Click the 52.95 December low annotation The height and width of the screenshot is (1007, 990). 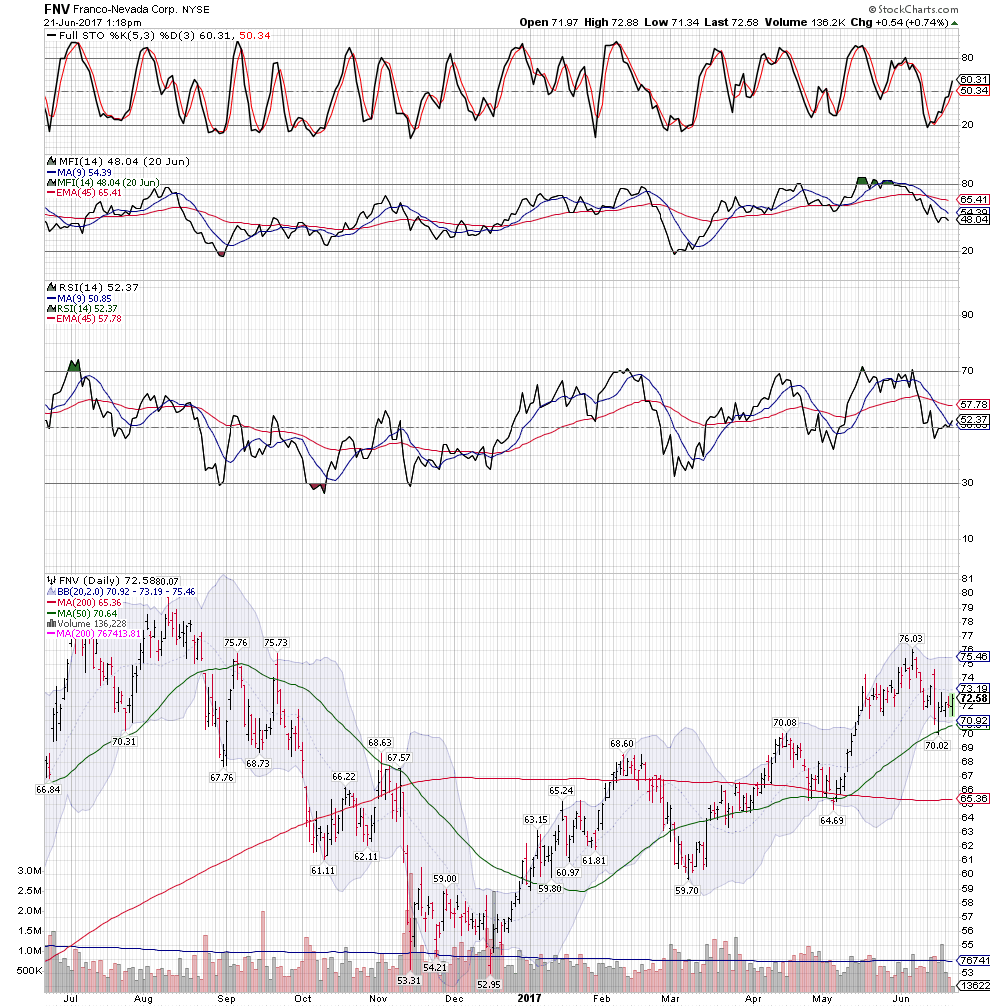coord(489,985)
